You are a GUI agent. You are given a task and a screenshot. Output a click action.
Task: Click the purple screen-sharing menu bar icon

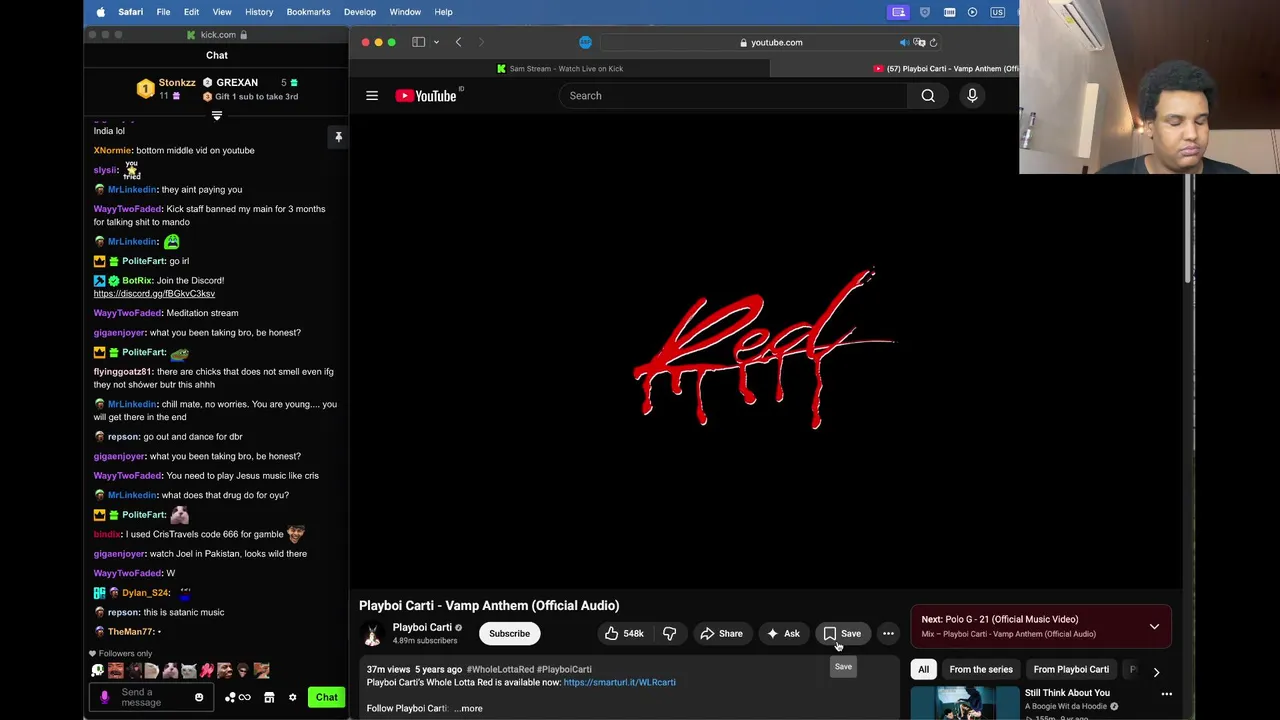[x=899, y=12]
